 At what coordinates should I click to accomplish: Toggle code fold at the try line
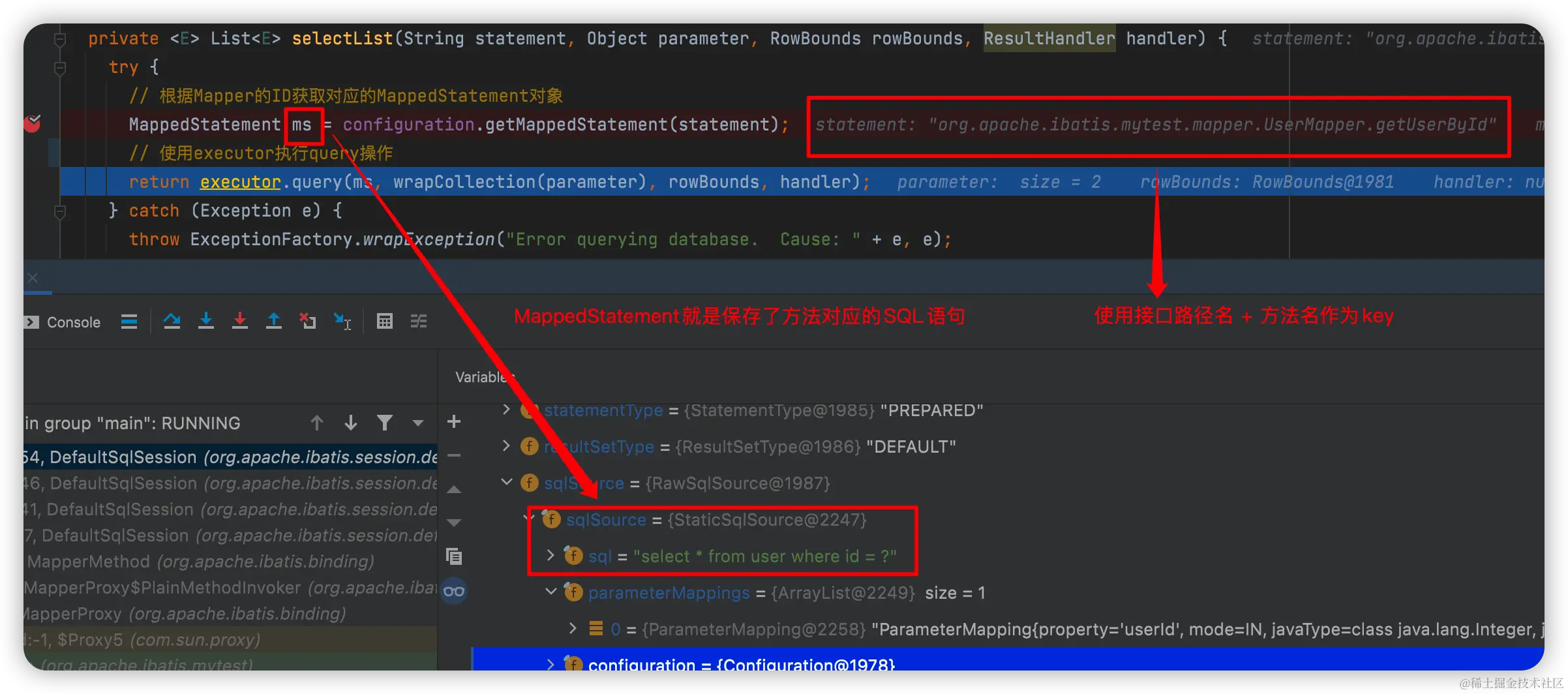click(x=60, y=68)
